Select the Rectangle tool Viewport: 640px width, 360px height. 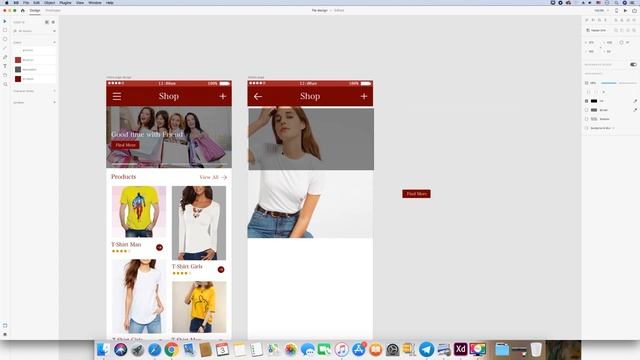tap(5, 30)
